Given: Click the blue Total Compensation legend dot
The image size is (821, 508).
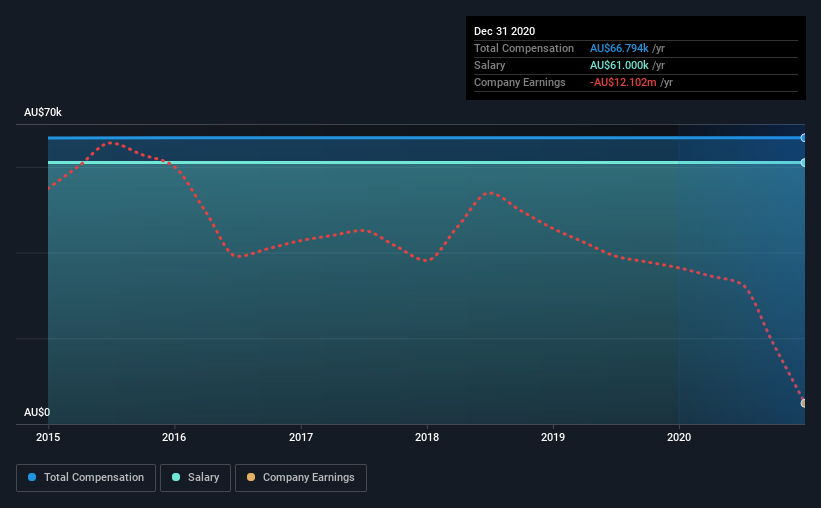Looking at the screenshot, I should (32, 477).
